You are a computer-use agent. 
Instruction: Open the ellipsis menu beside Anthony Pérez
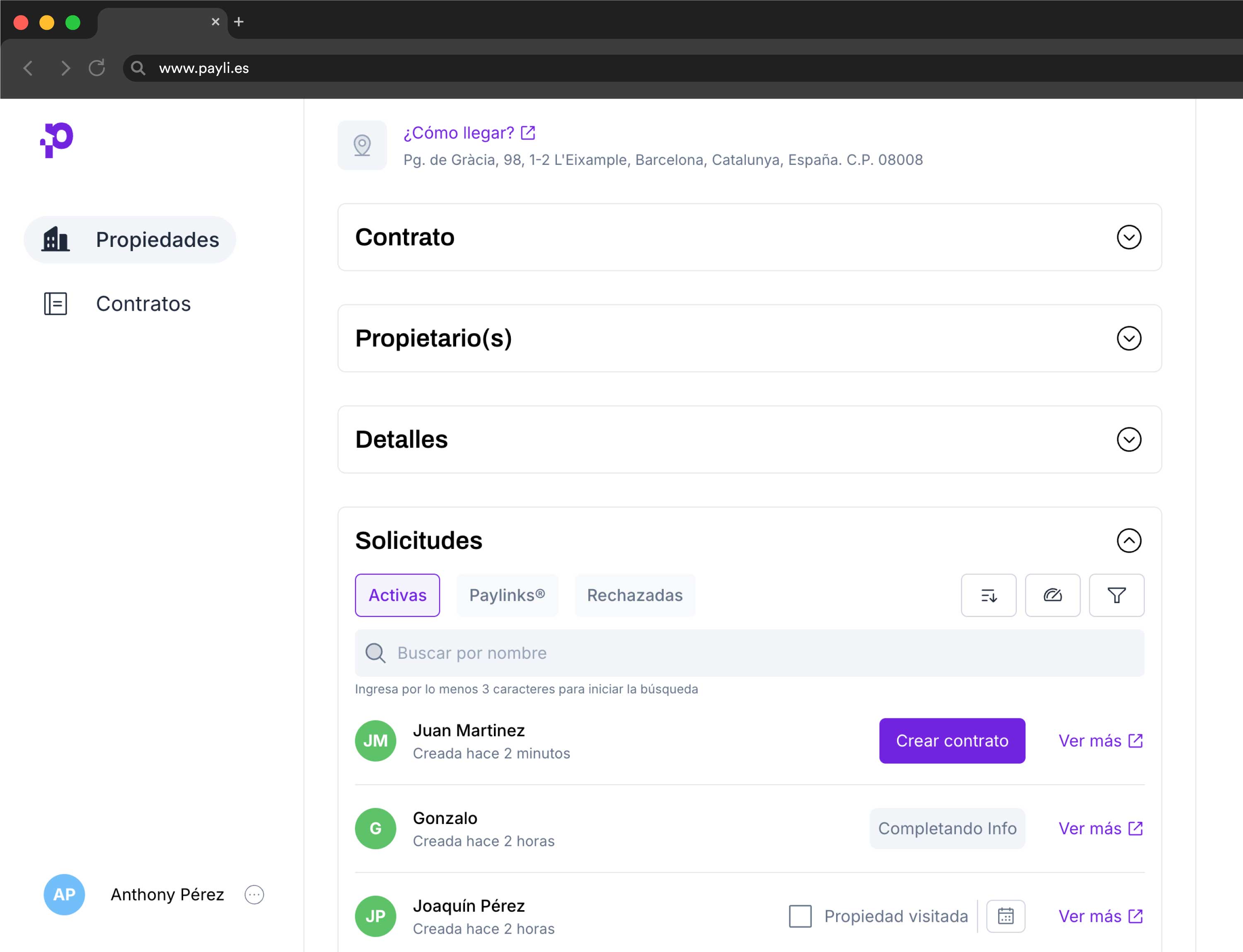254,894
